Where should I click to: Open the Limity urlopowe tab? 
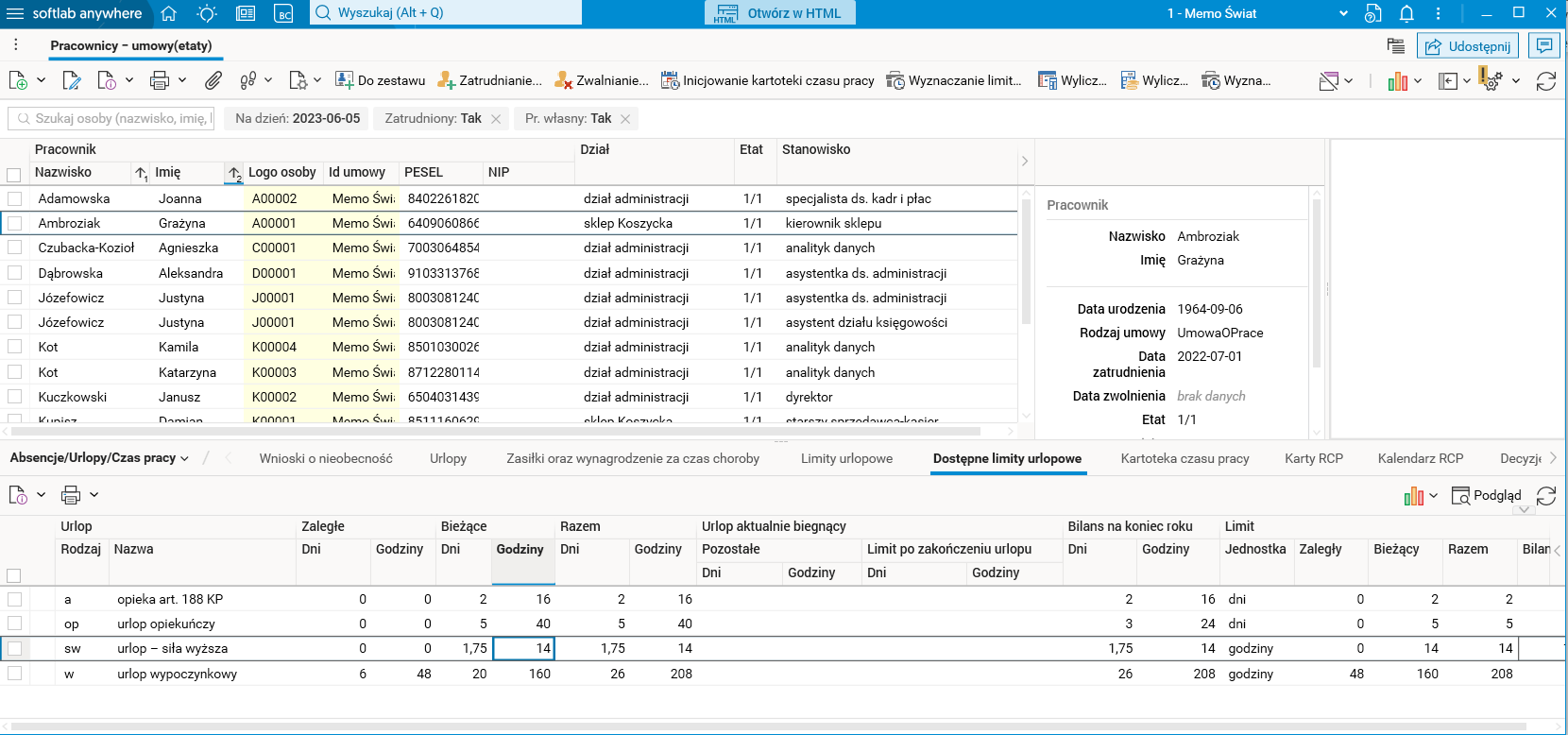click(x=846, y=458)
